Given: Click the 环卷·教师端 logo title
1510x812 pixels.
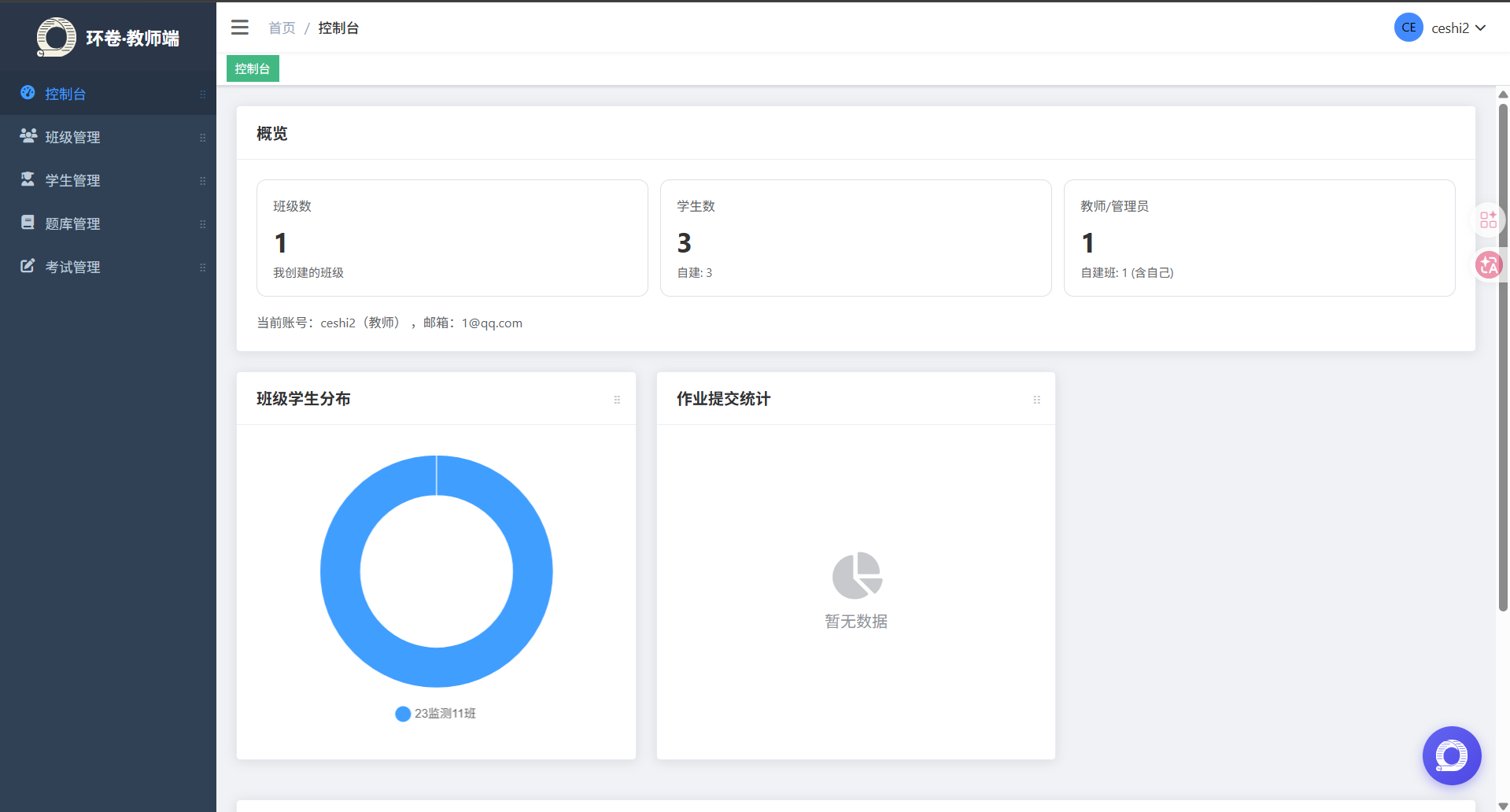Looking at the screenshot, I should [132, 38].
